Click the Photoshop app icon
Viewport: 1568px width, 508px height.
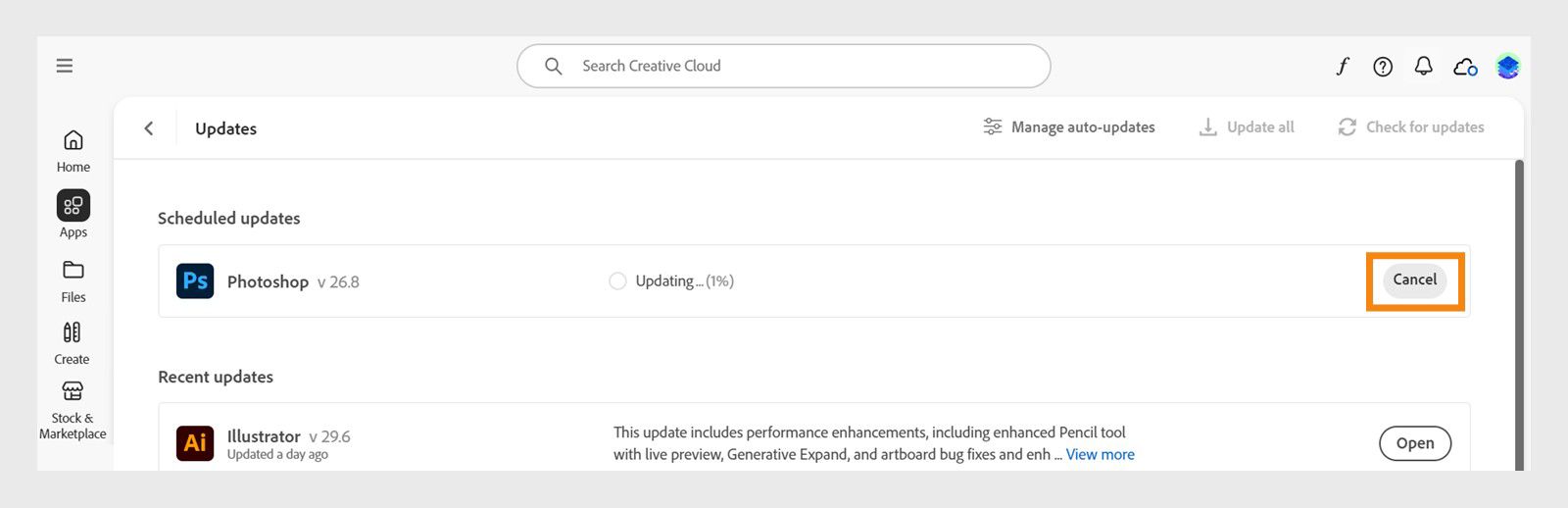pos(195,281)
